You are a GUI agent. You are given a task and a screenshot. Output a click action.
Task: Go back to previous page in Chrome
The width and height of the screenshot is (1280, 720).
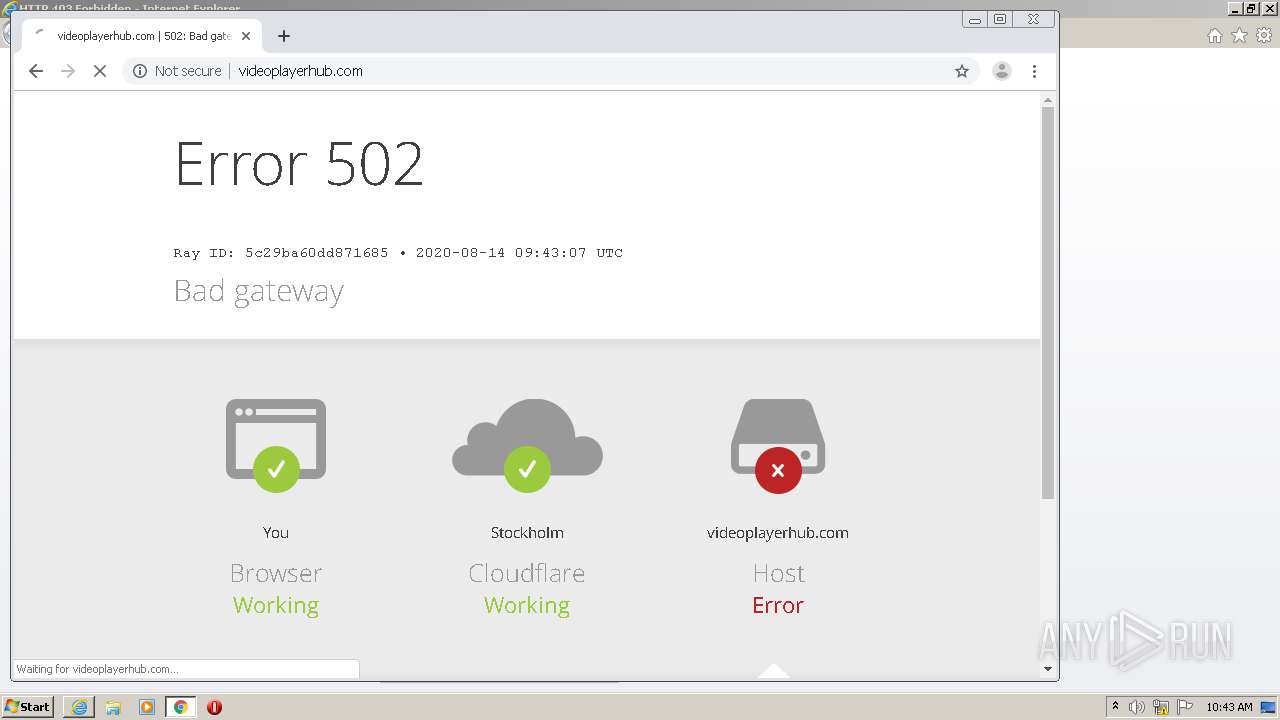36,71
